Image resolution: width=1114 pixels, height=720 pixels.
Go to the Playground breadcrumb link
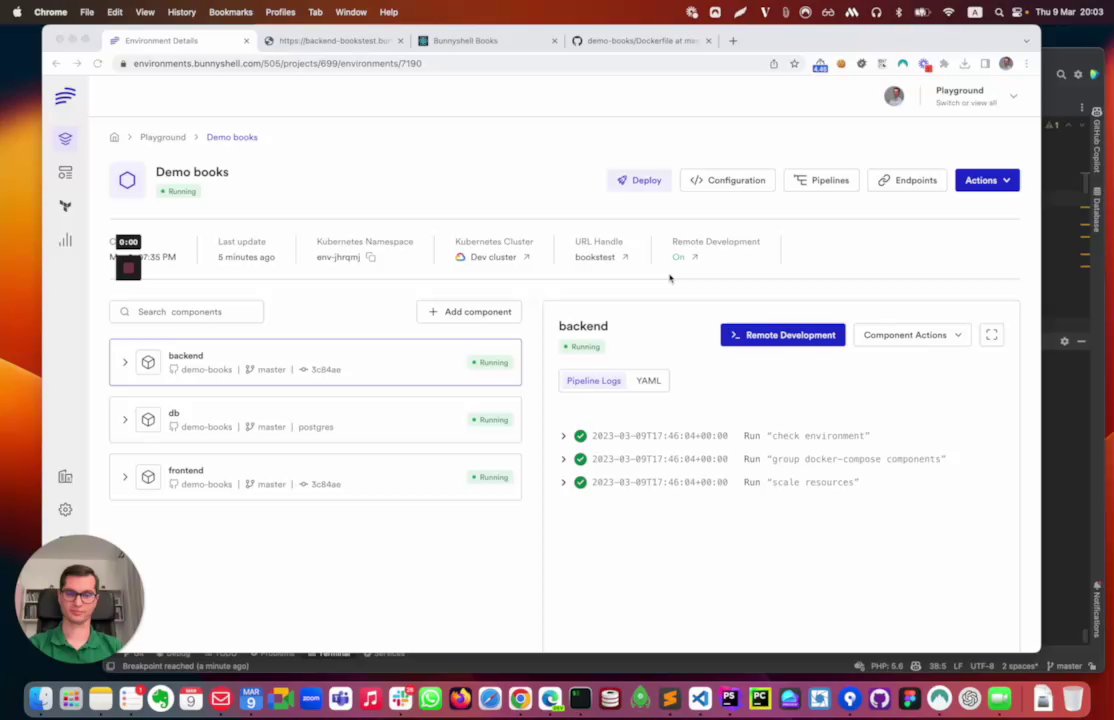coord(163,137)
